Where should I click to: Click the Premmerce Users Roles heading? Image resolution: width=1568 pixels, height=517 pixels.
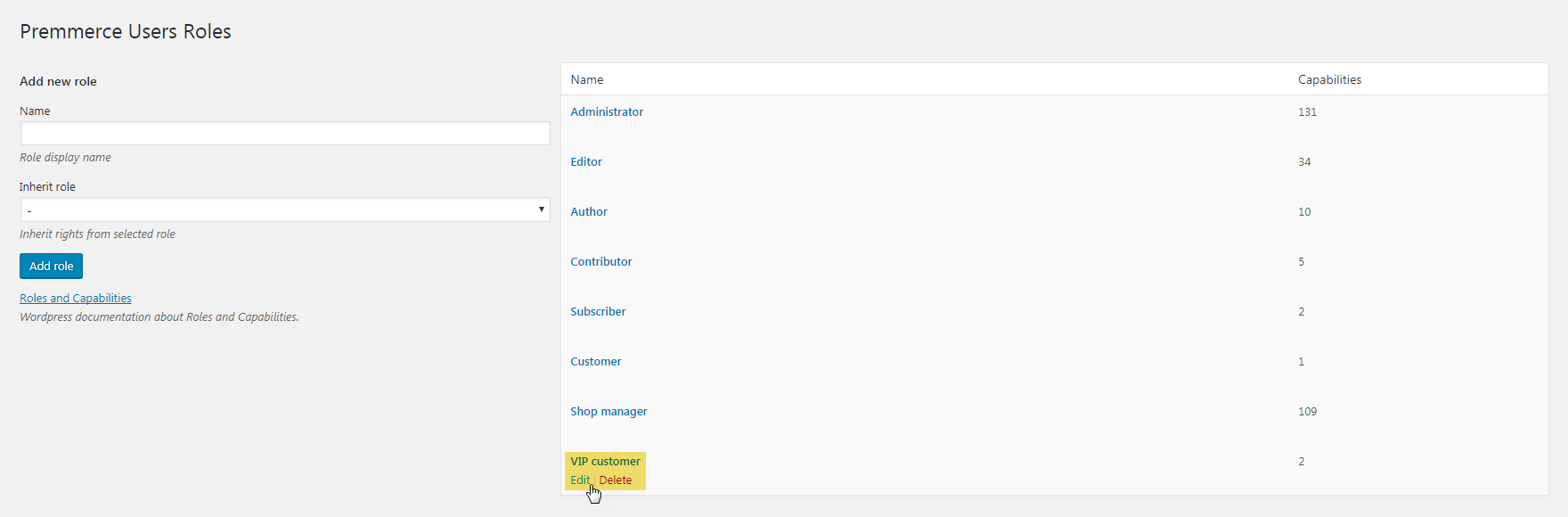[126, 31]
